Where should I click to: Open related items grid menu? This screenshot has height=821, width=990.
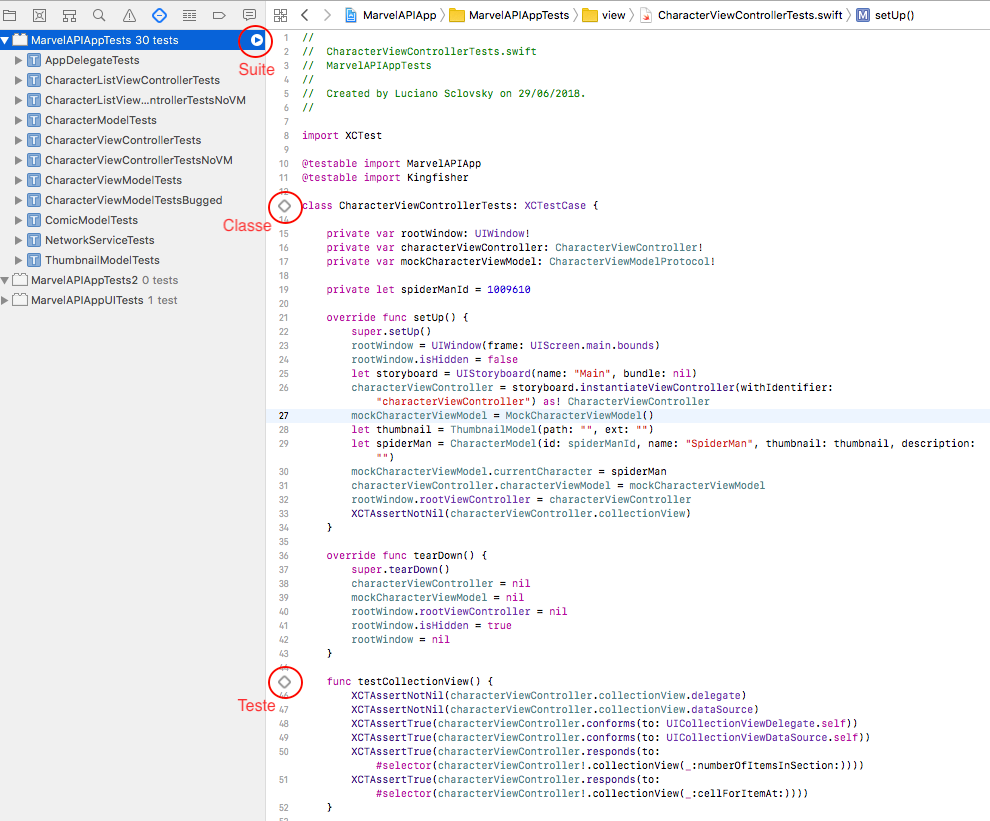tap(280, 15)
